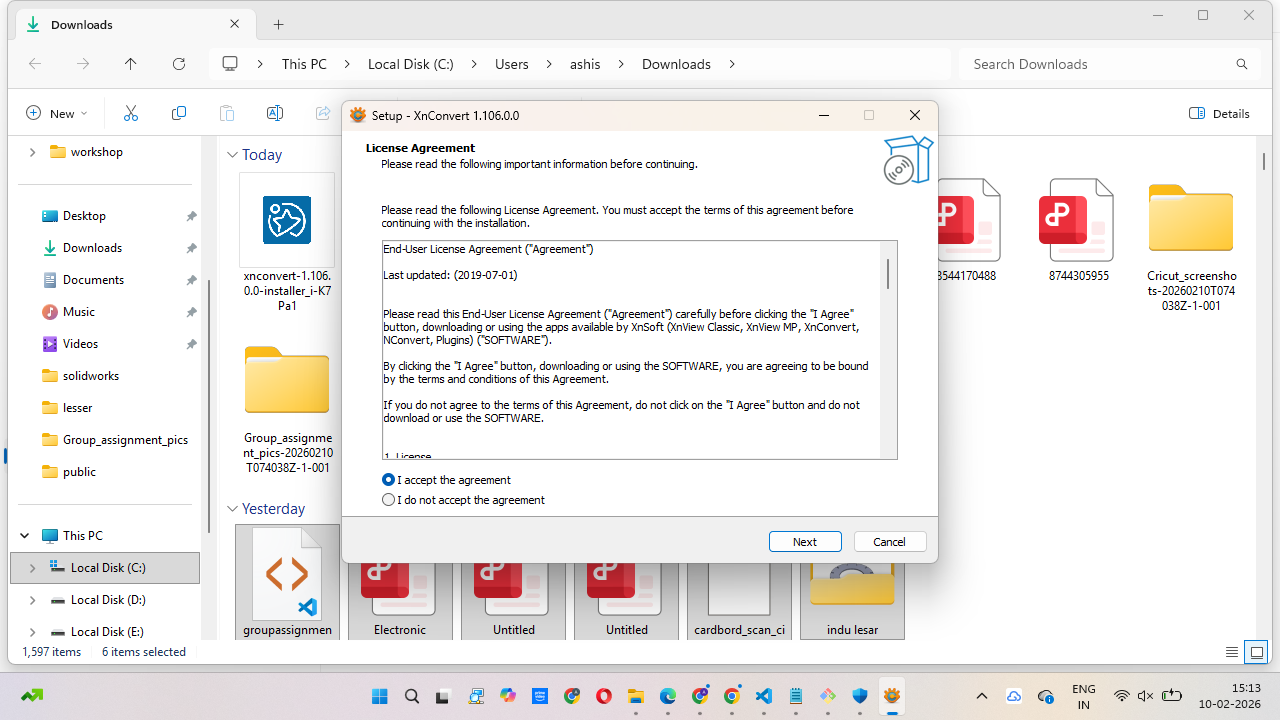Click the XnConvert setup taskbar icon
Image resolution: width=1280 pixels, height=720 pixels.
pos(892,696)
